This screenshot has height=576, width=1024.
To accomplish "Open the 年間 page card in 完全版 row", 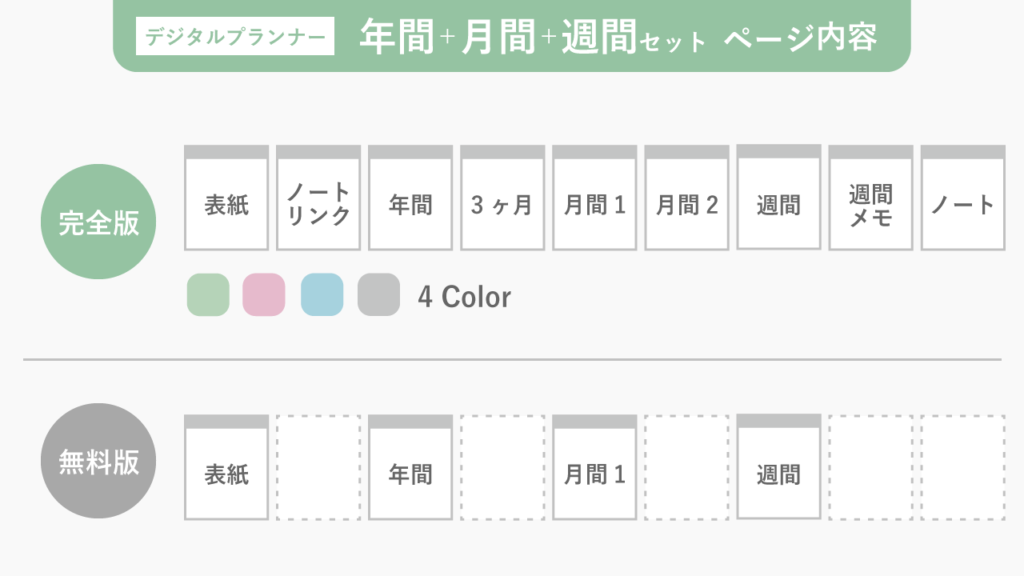I will [x=411, y=198].
